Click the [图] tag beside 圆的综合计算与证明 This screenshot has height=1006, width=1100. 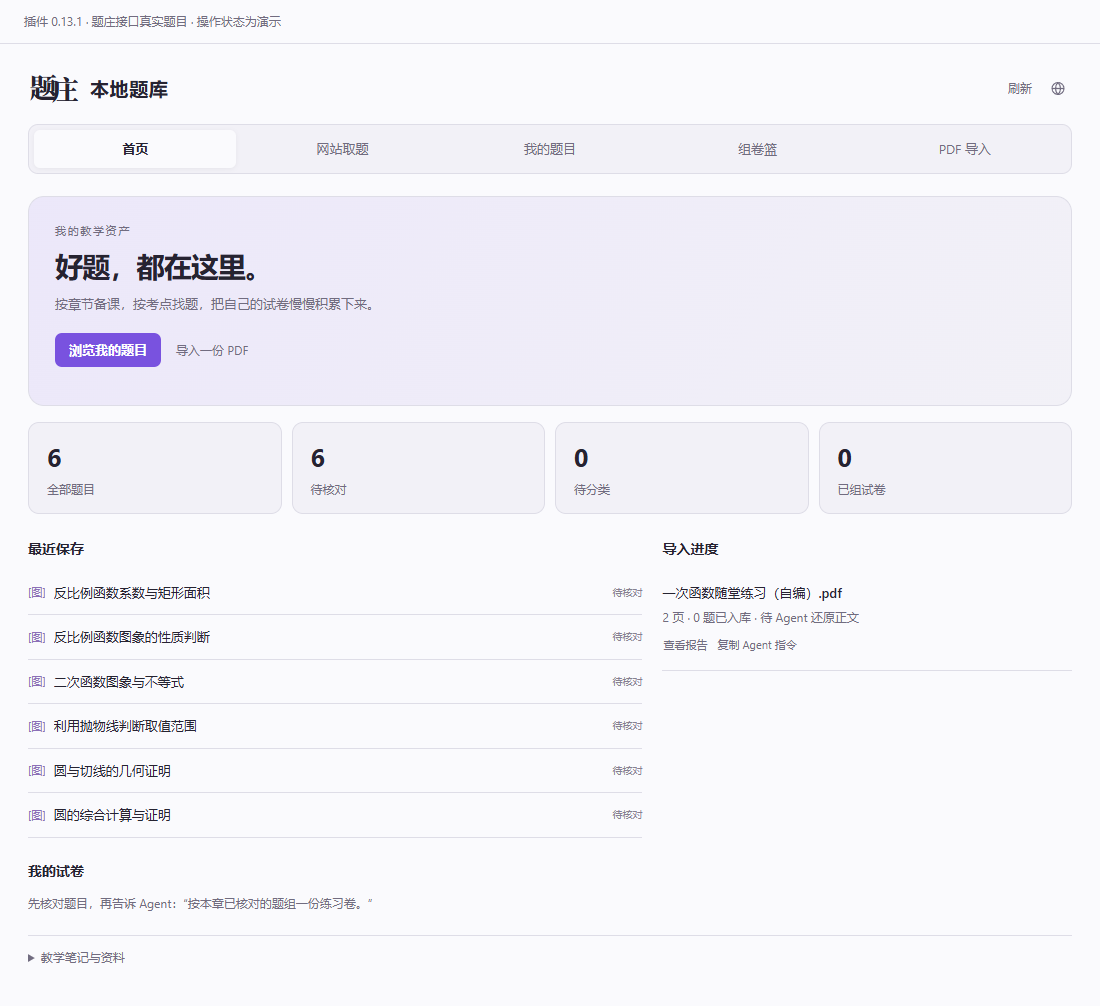pyautogui.click(x=37, y=815)
